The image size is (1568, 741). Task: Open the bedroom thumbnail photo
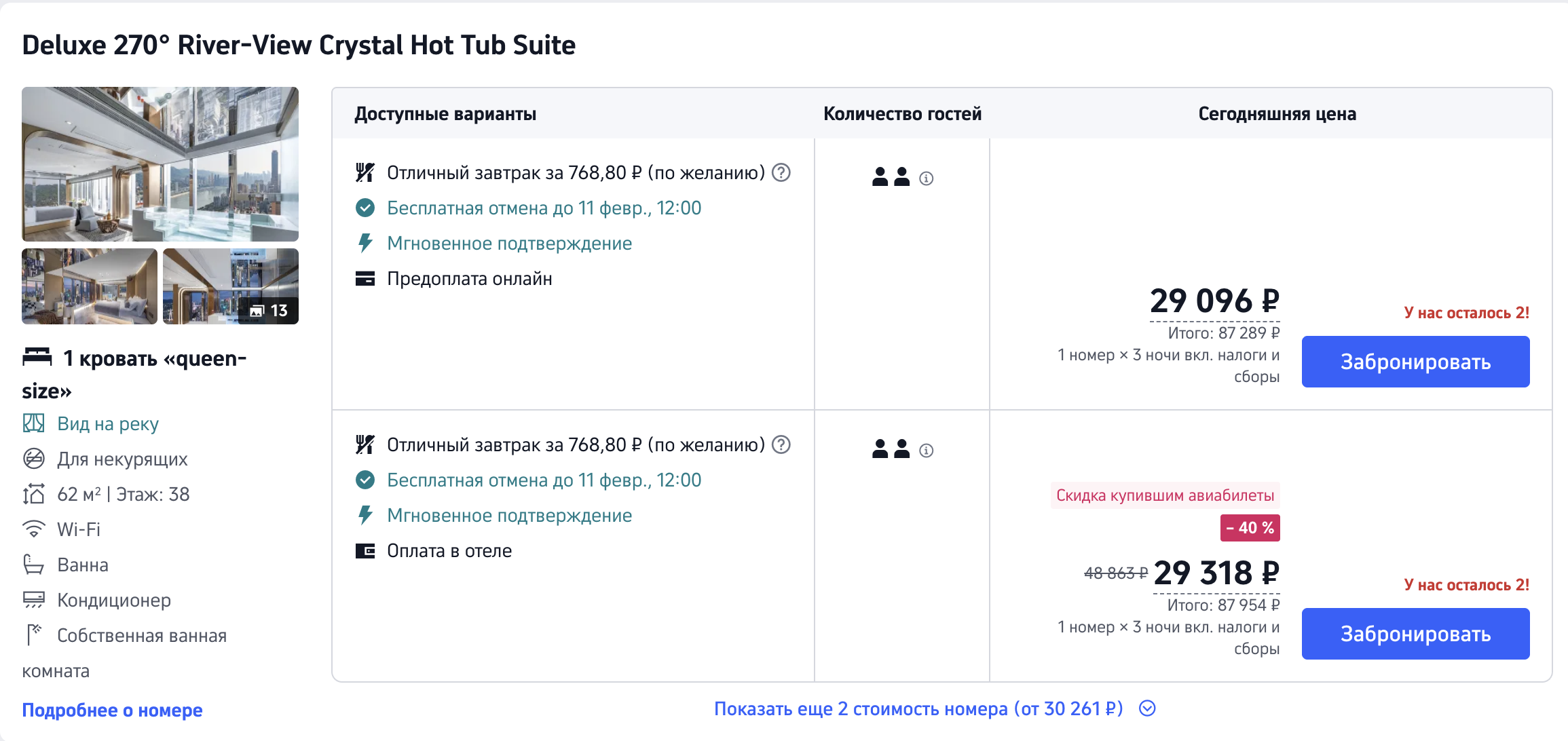pos(90,286)
